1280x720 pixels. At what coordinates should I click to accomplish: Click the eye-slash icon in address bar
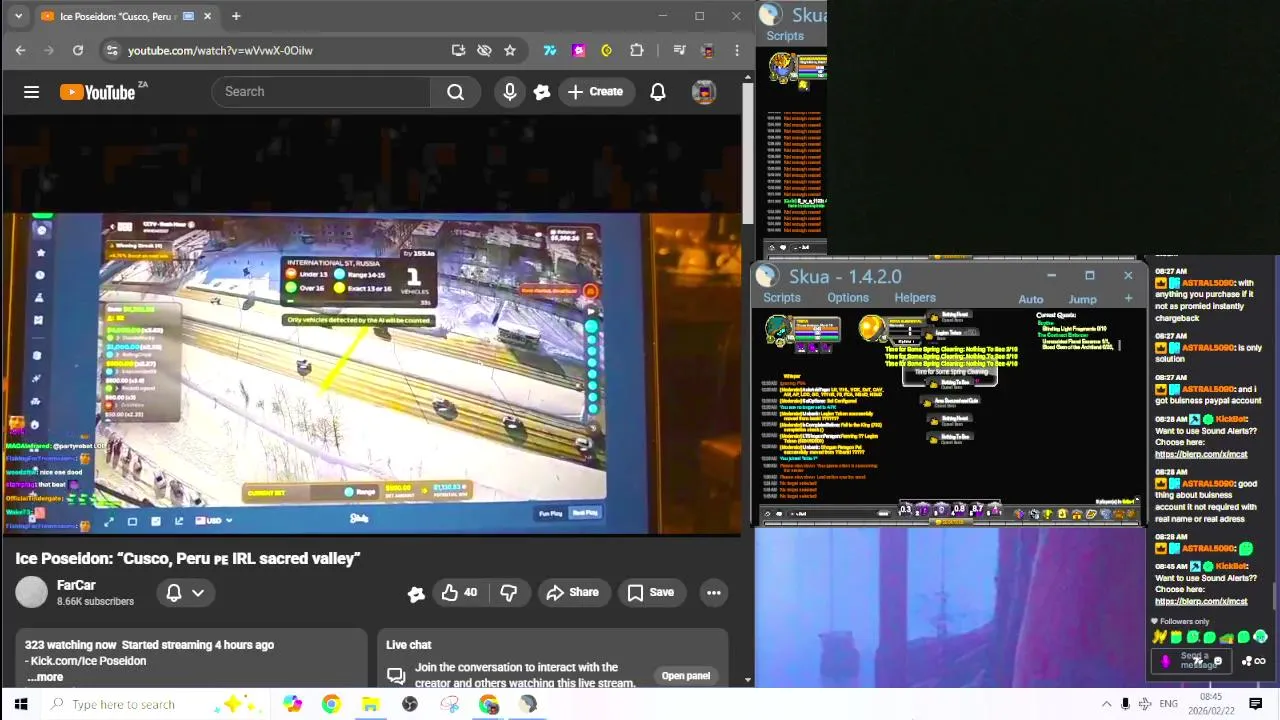tap(484, 50)
